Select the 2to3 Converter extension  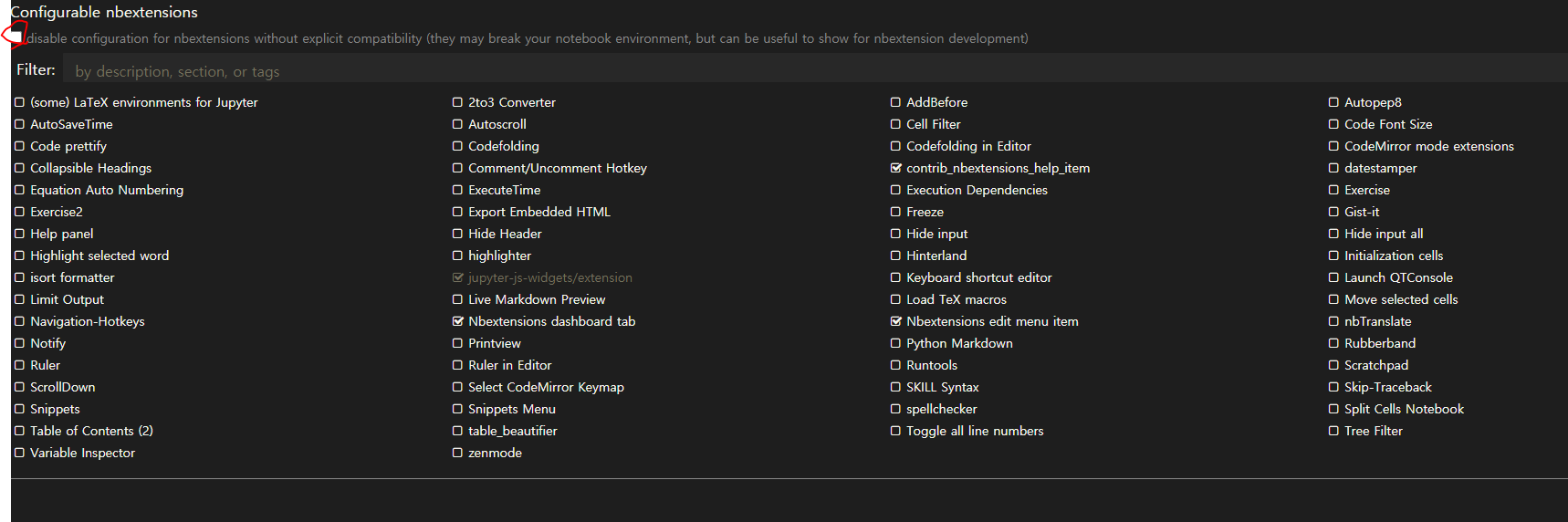click(x=512, y=102)
